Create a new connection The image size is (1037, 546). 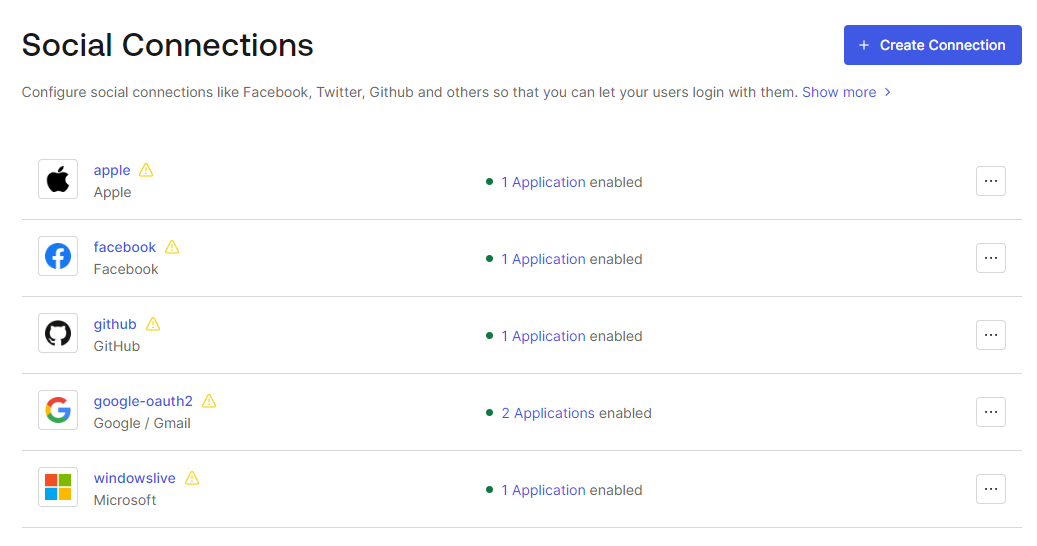[x=933, y=45]
